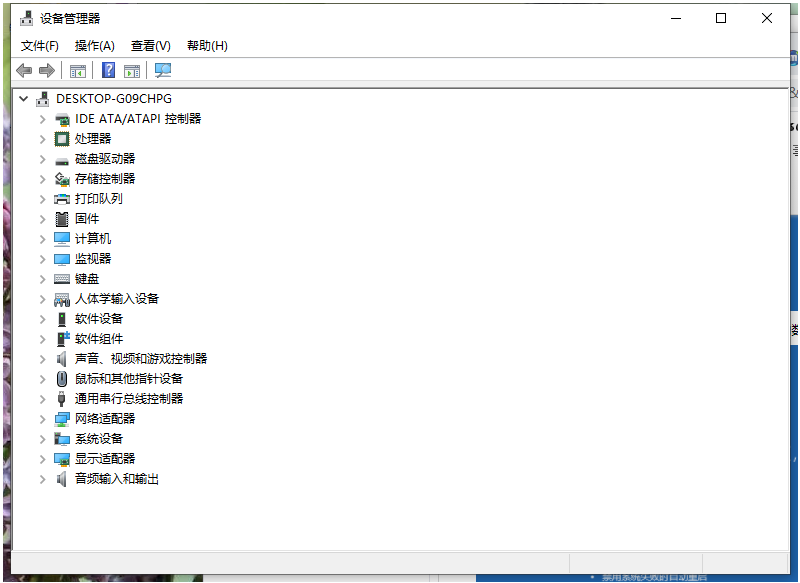Click the 存储控制器 icon
Viewport: 800px width, 583px height.
pos(62,179)
